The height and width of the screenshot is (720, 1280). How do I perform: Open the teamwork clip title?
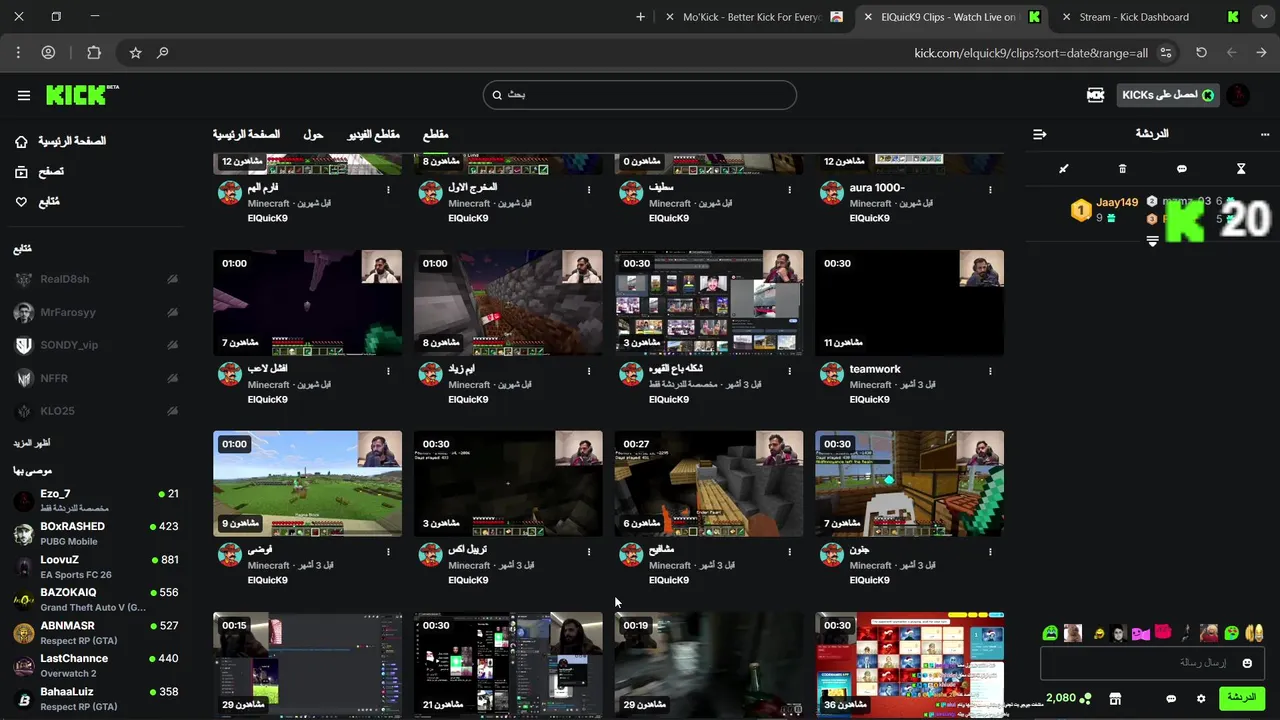pyautogui.click(x=875, y=369)
